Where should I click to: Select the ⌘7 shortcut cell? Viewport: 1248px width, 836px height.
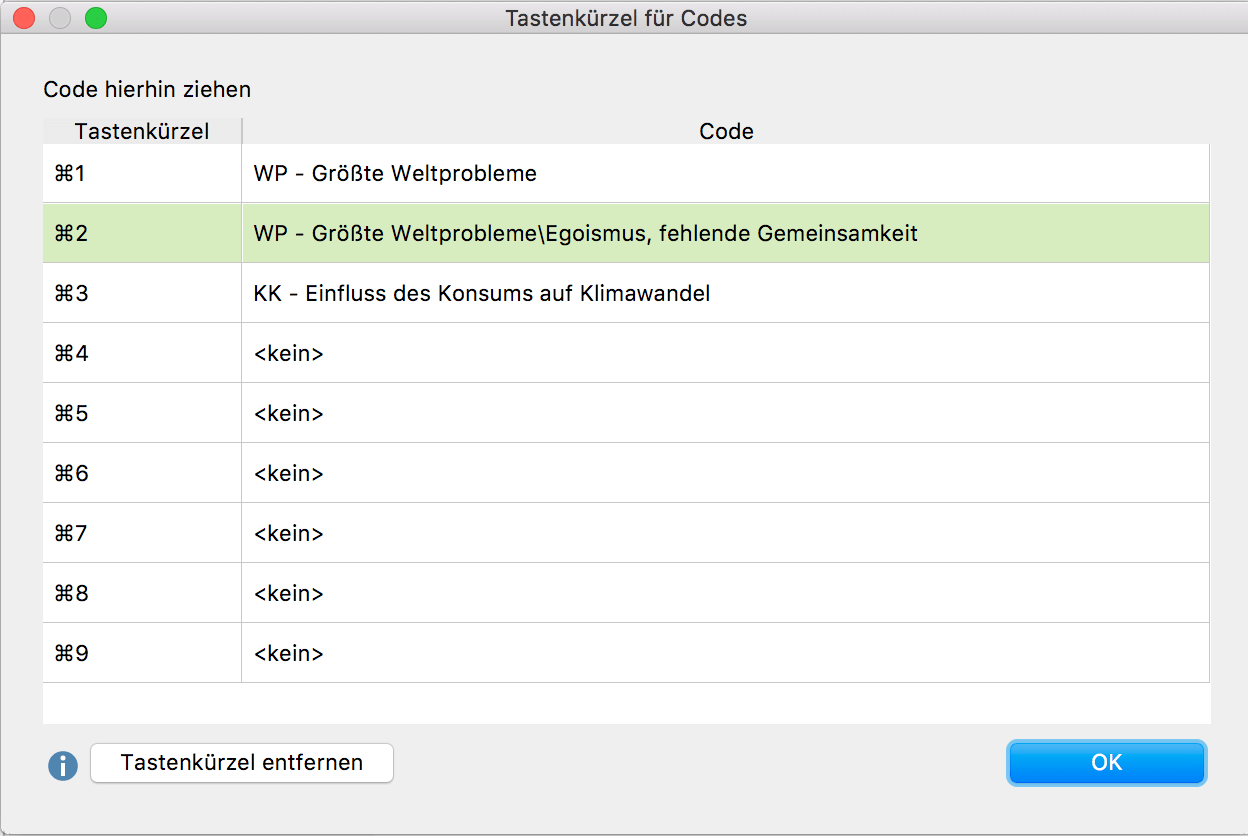point(142,534)
